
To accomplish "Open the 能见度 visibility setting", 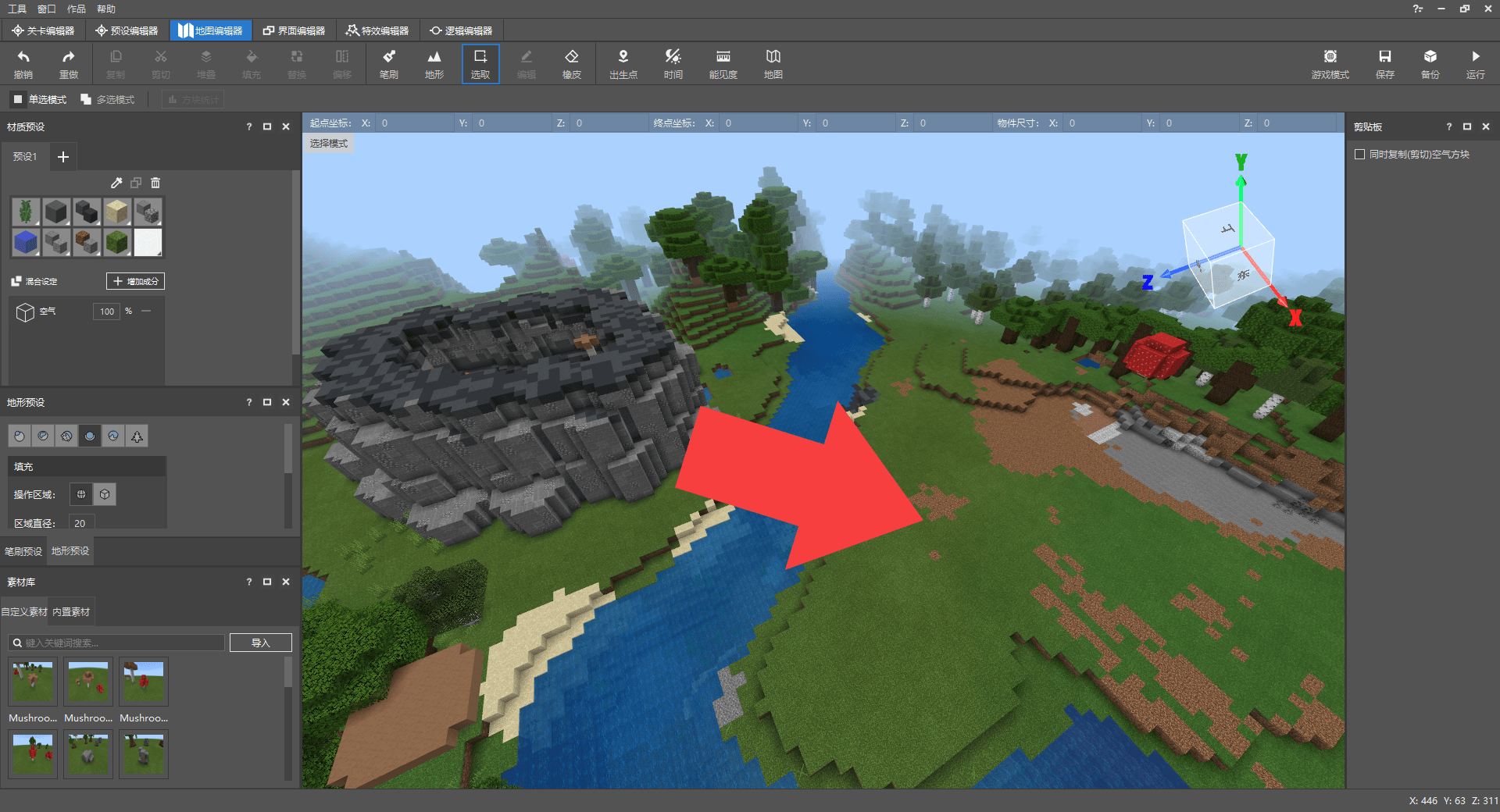I will (x=723, y=64).
